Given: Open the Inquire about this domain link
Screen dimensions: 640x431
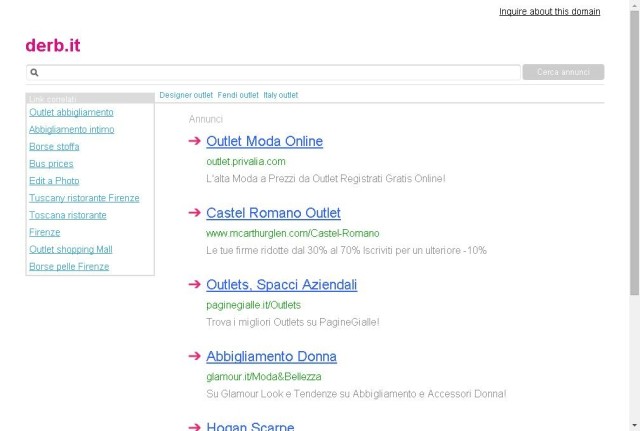Looking at the screenshot, I should [x=549, y=11].
